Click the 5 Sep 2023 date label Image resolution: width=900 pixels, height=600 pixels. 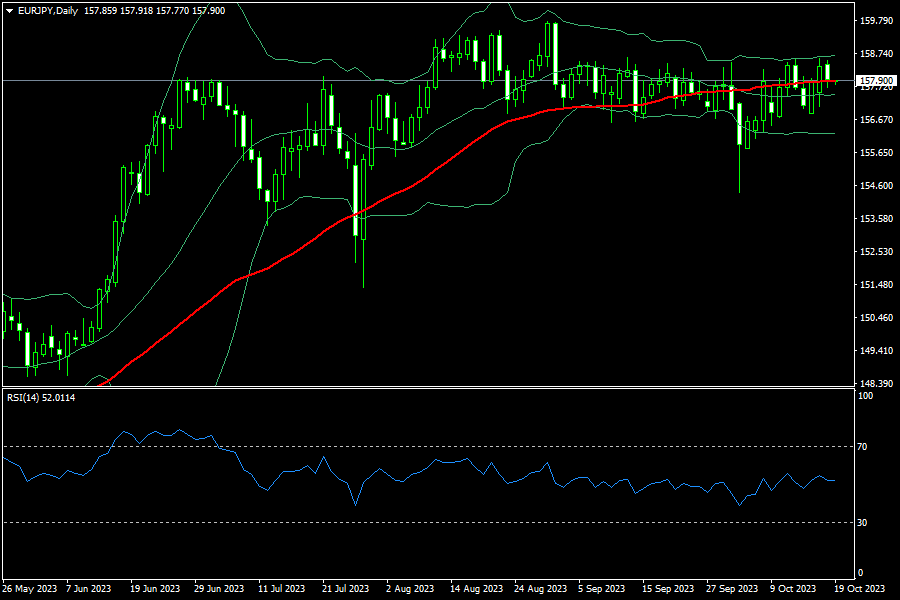602,589
